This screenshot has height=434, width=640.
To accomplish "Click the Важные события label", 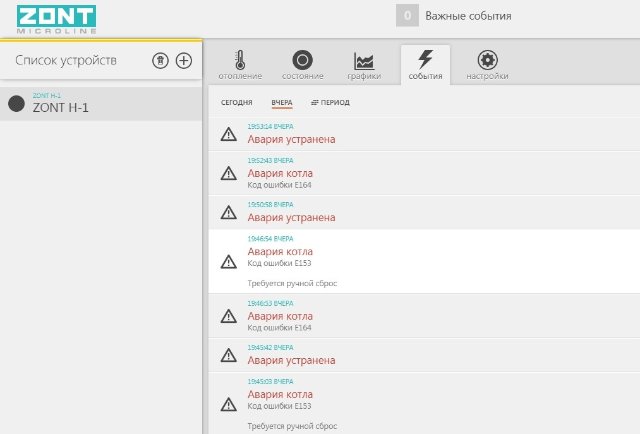I will point(468,16).
